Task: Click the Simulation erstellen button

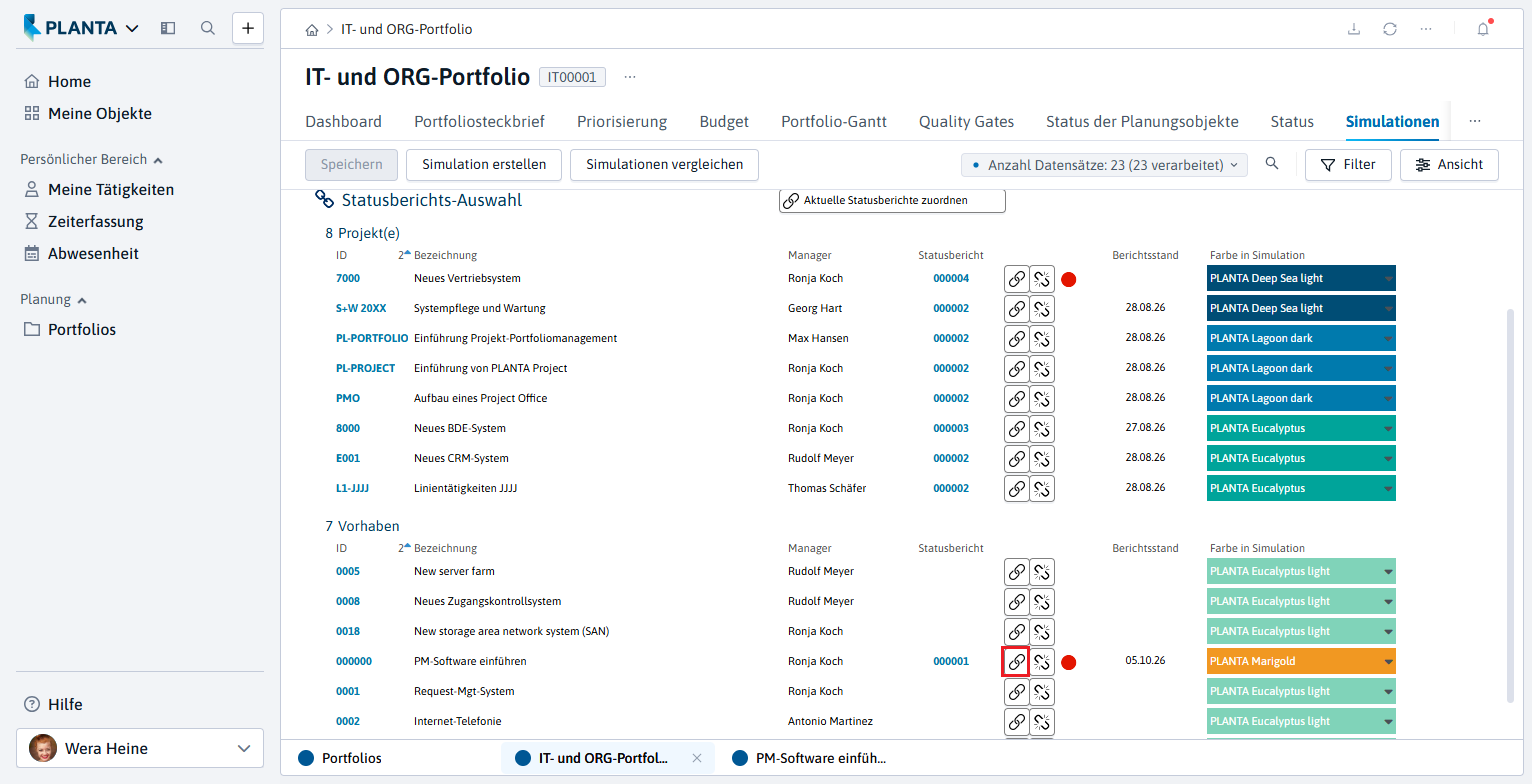Action: (x=484, y=165)
